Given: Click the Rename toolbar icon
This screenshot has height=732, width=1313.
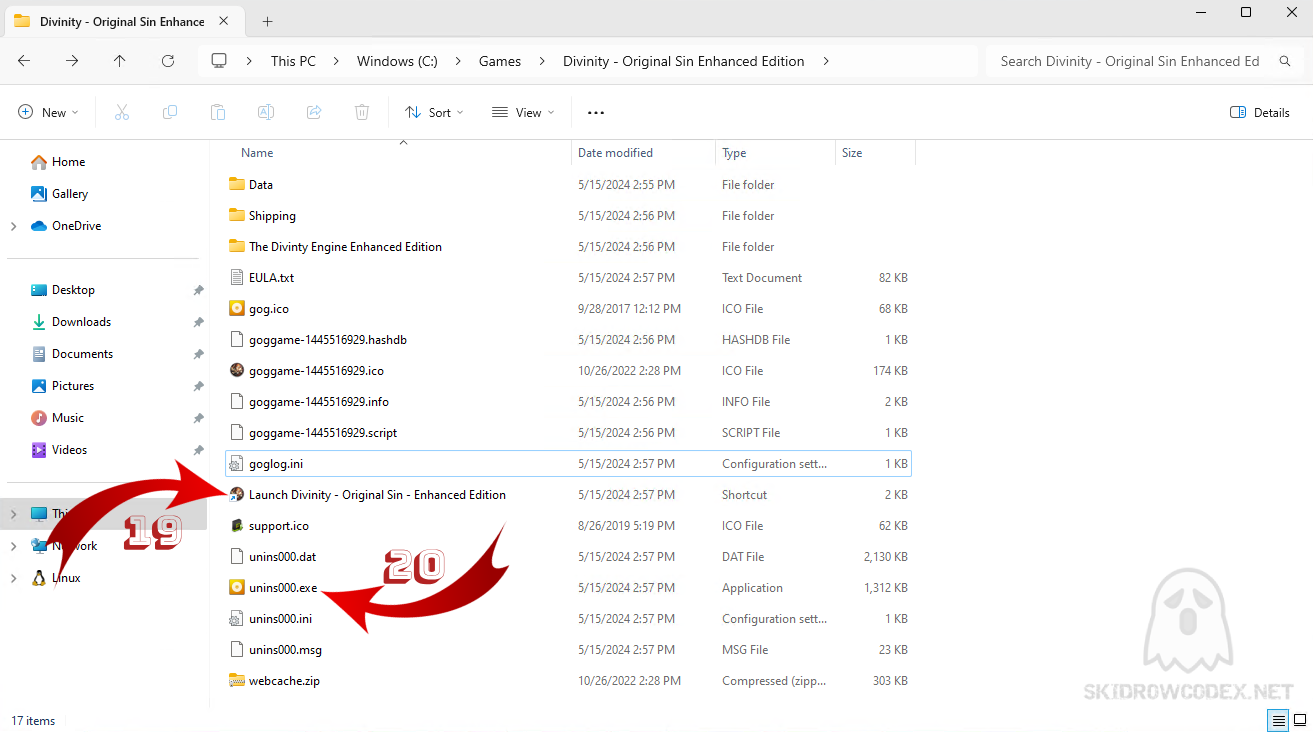Looking at the screenshot, I should 266,112.
